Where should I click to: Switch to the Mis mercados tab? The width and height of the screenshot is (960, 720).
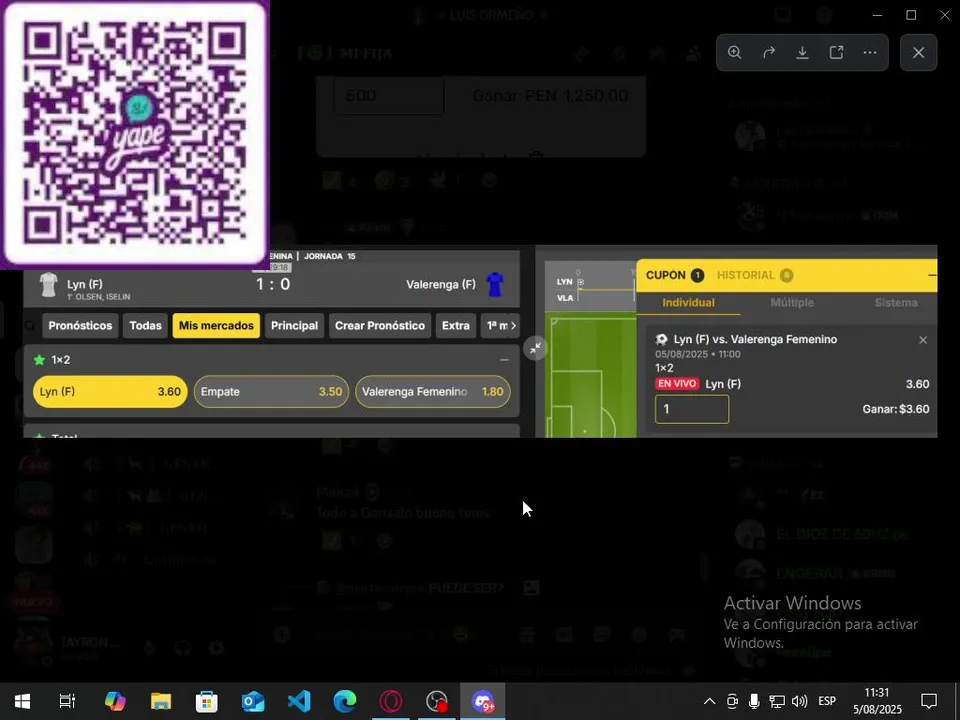[216, 326]
